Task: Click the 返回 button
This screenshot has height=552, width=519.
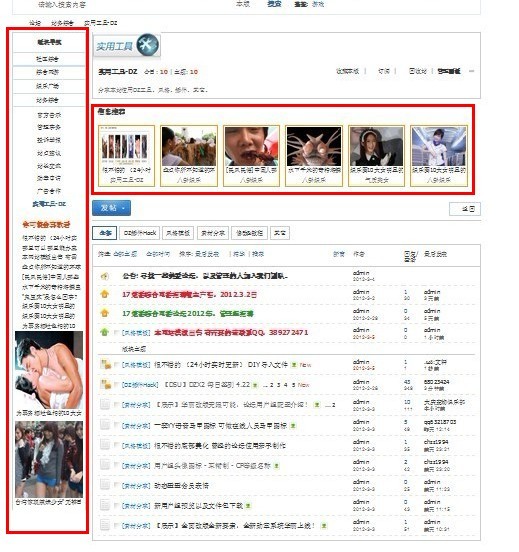Action: [465, 209]
